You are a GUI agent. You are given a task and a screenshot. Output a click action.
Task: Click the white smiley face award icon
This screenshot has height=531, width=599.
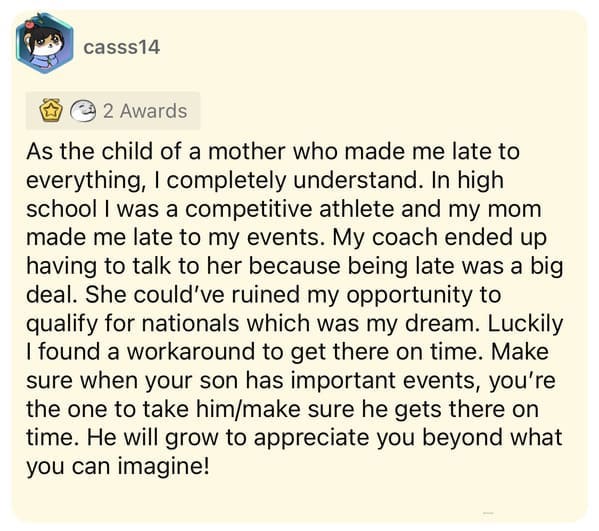[83, 111]
